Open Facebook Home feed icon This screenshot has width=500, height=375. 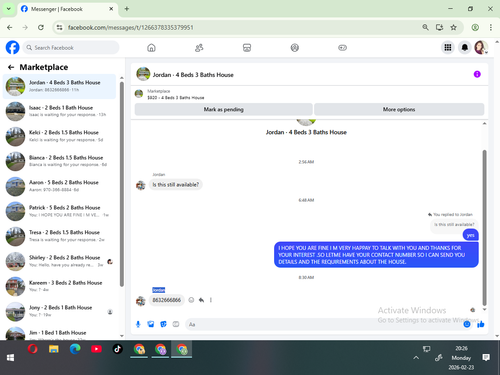[x=151, y=48]
